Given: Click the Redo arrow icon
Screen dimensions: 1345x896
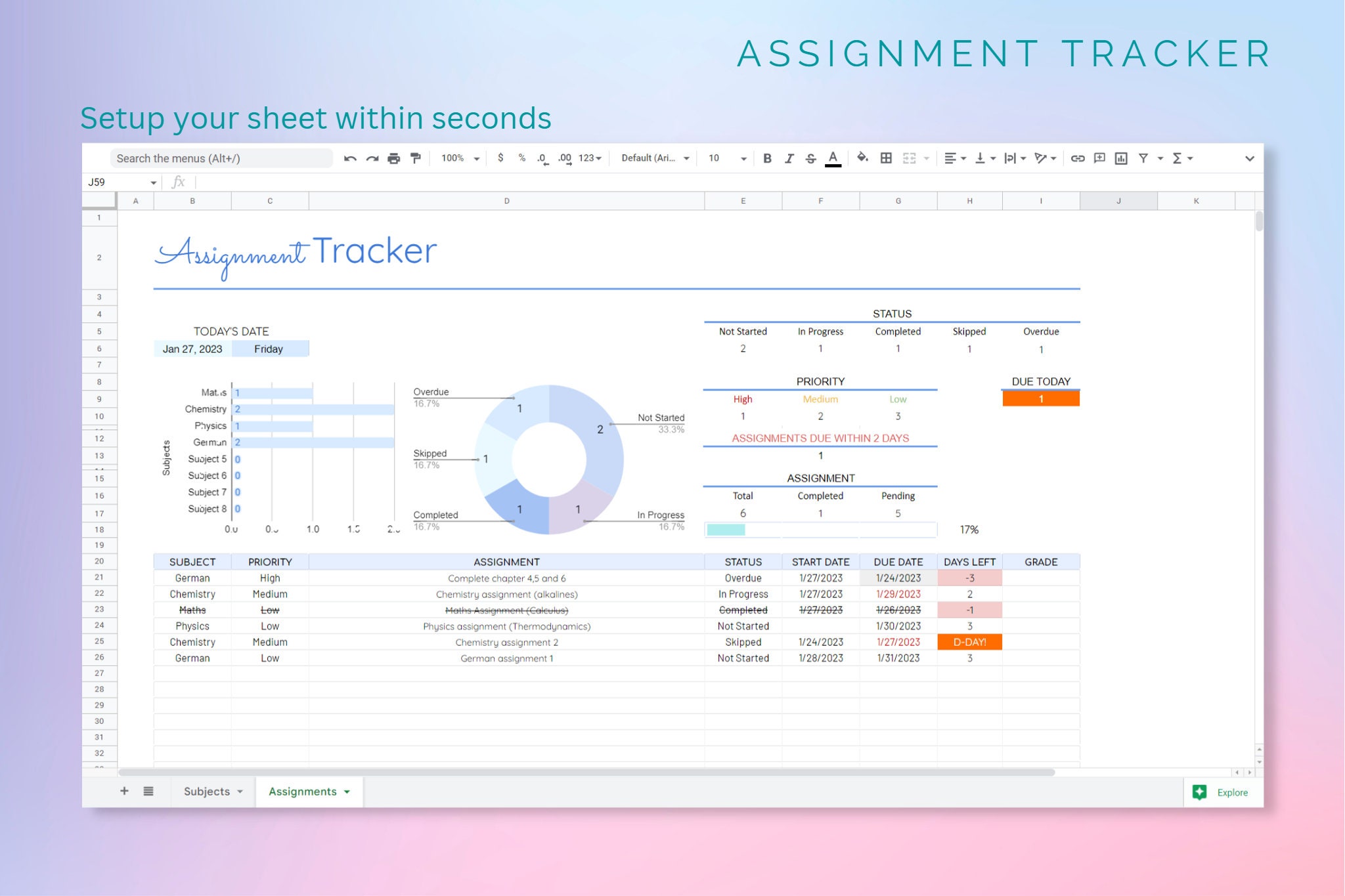Looking at the screenshot, I should point(372,158).
